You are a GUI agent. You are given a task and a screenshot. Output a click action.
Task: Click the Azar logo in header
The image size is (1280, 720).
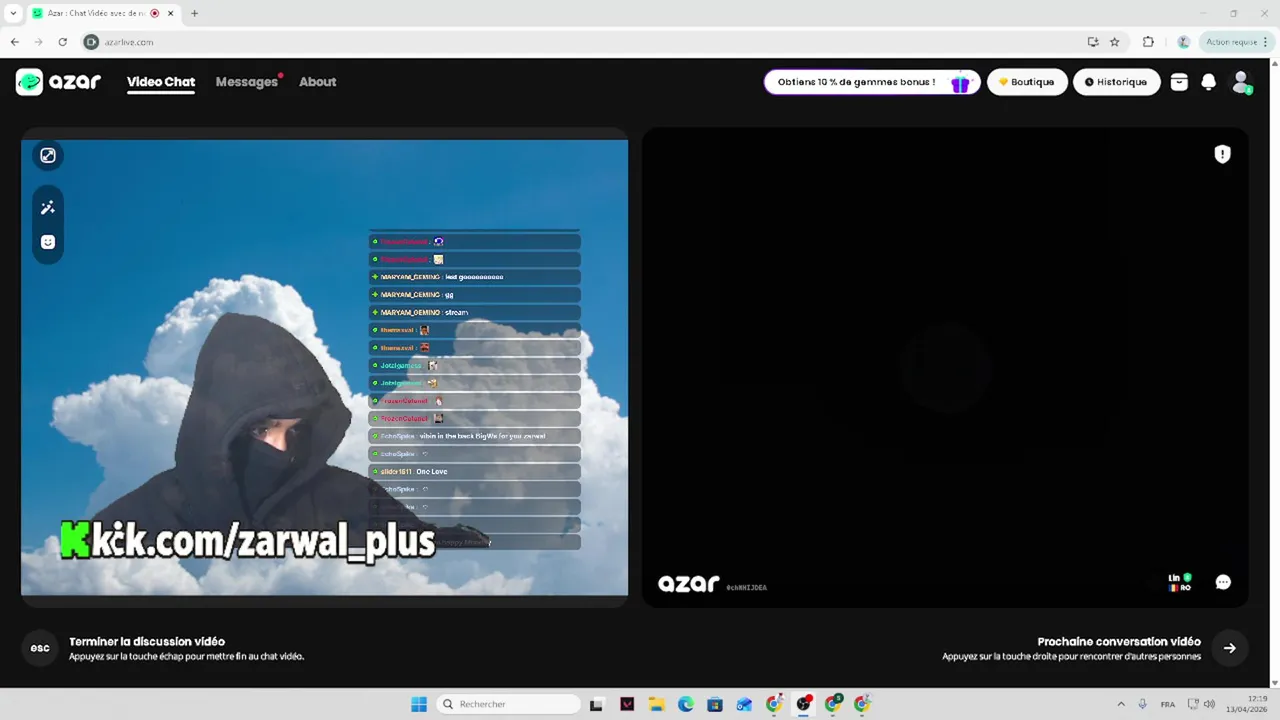point(58,82)
